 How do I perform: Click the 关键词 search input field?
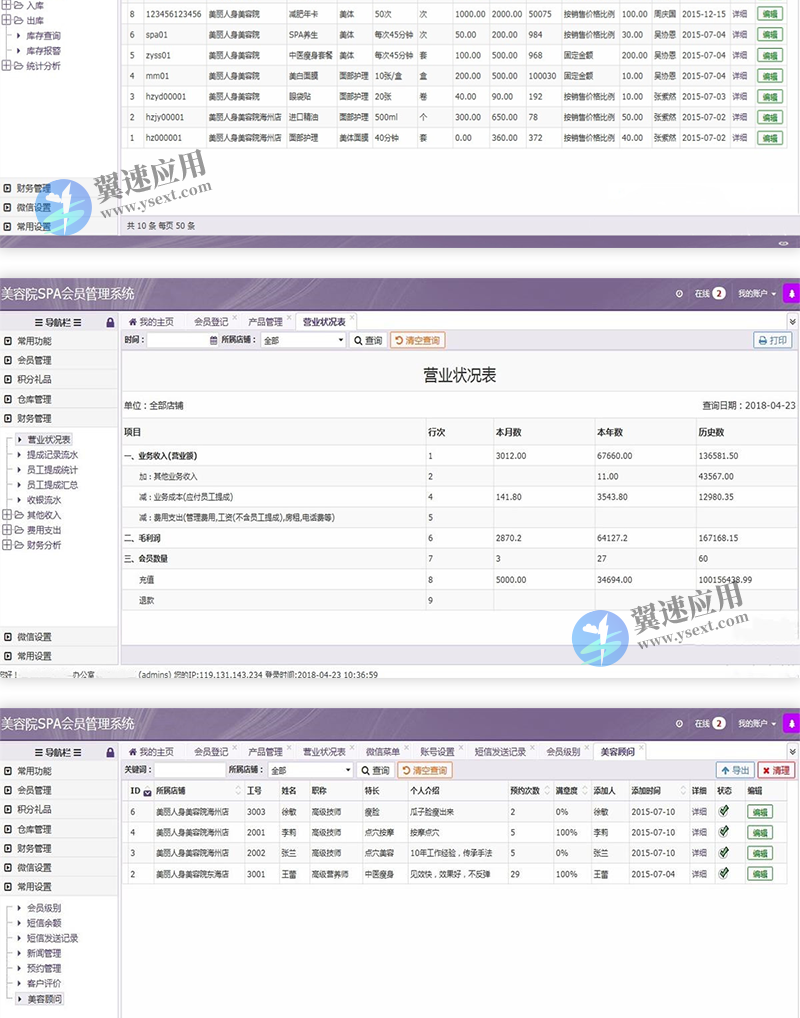[x=188, y=771]
